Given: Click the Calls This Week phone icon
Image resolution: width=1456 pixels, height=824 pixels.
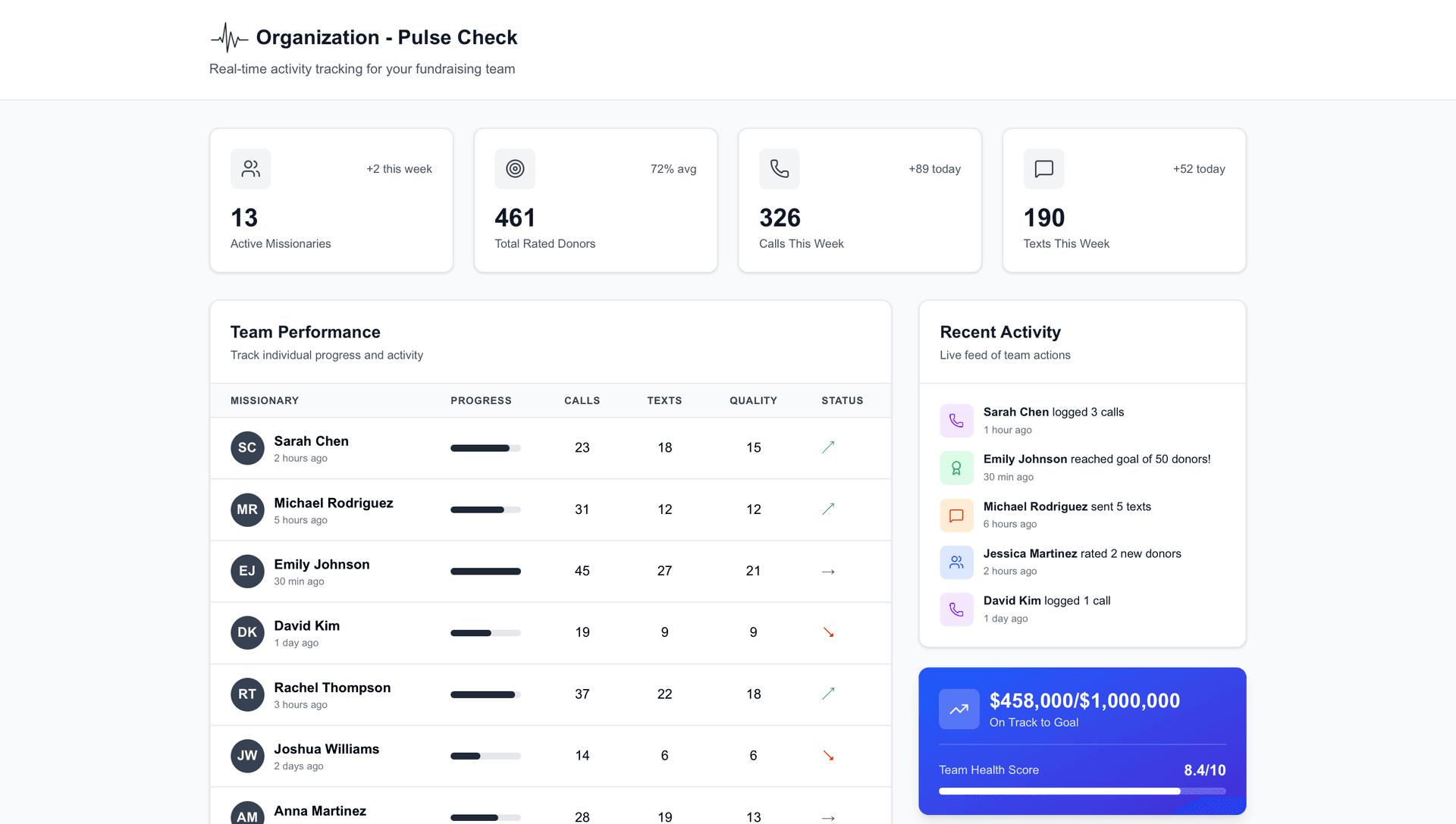Looking at the screenshot, I should point(779,168).
